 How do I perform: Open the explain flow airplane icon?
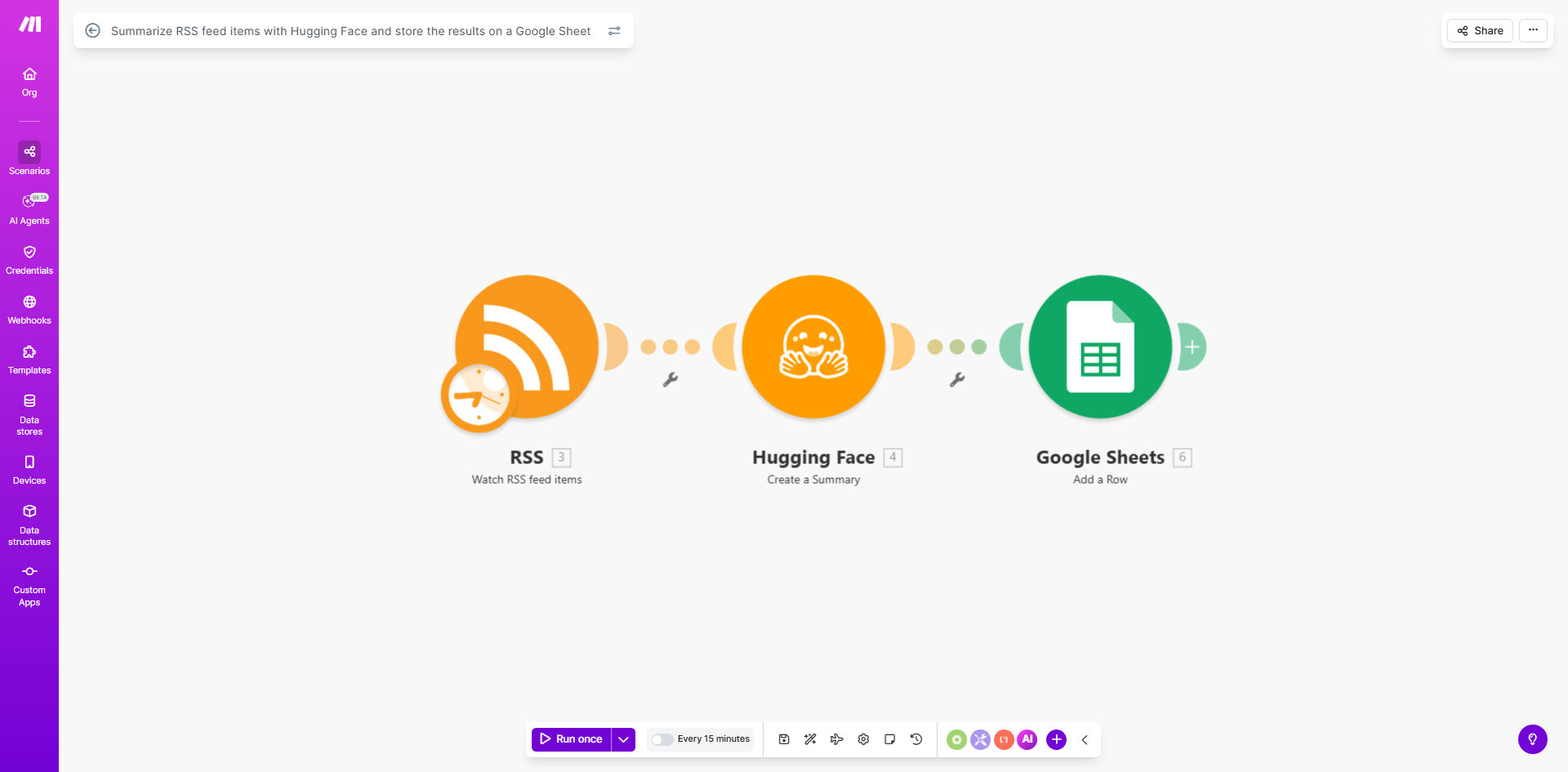tap(836, 739)
